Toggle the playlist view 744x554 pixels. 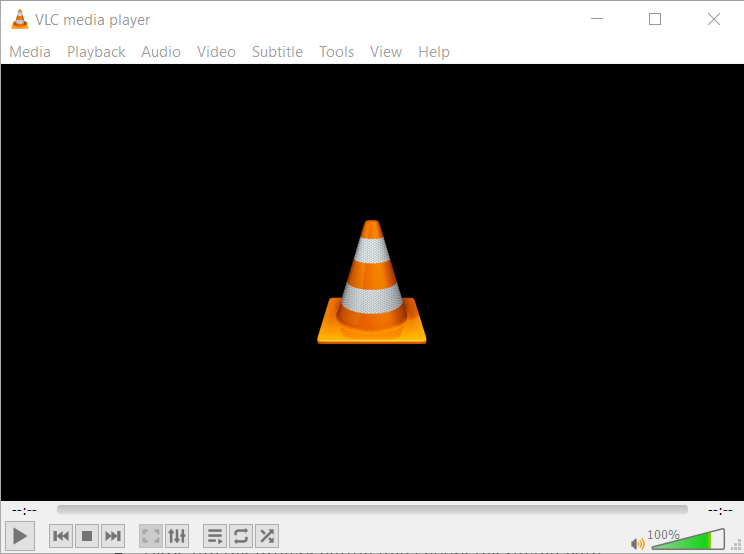tap(215, 536)
